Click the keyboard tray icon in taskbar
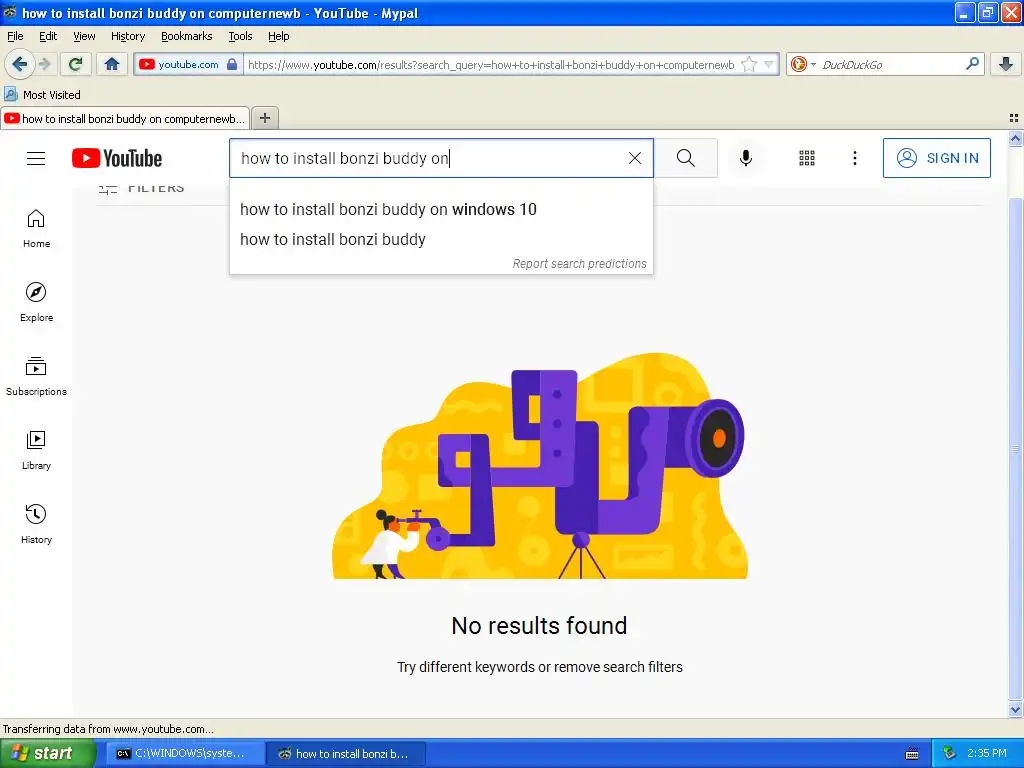The width and height of the screenshot is (1024, 768). 912,754
